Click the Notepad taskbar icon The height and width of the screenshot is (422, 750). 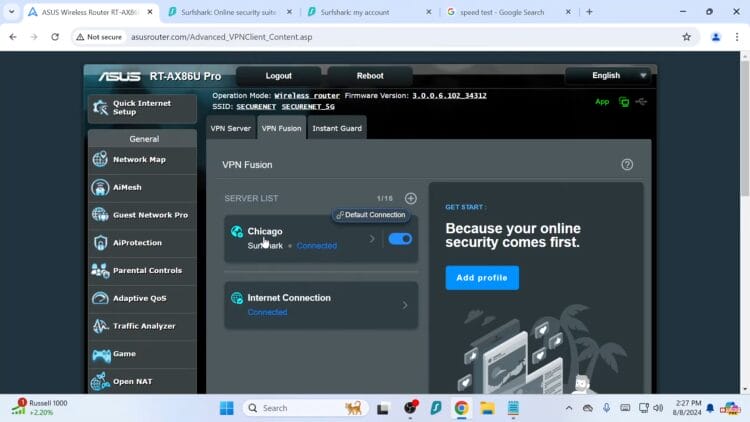513,408
